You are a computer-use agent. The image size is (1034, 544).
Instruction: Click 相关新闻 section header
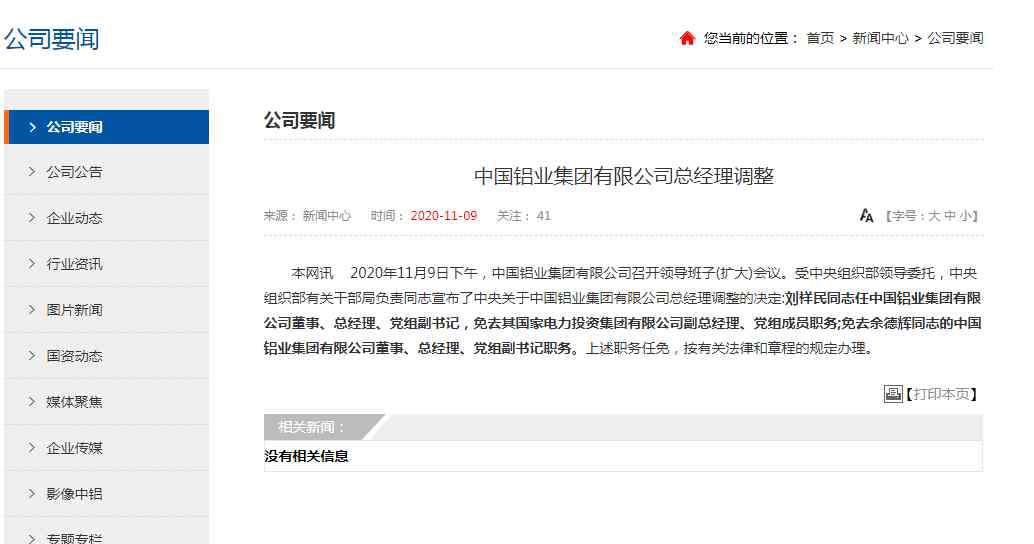(x=312, y=427)
